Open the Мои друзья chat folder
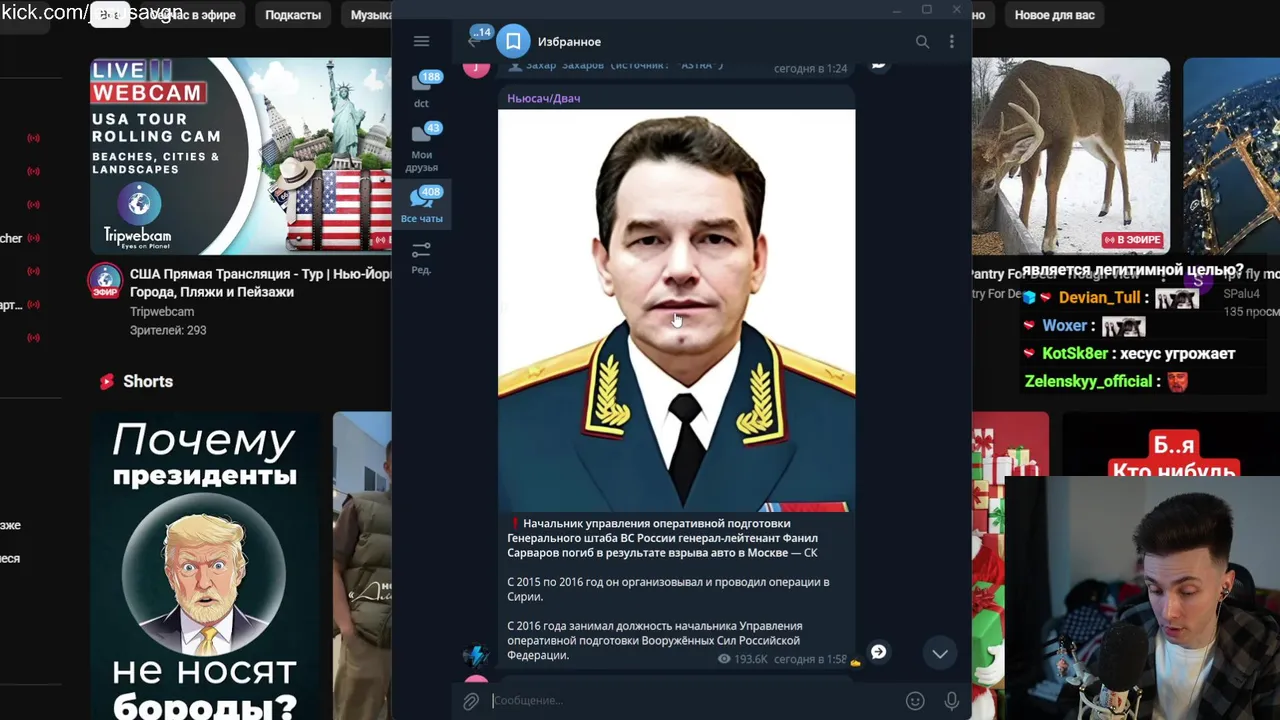The height and width of the screenshot is (720, 1280). pos(421,147)
